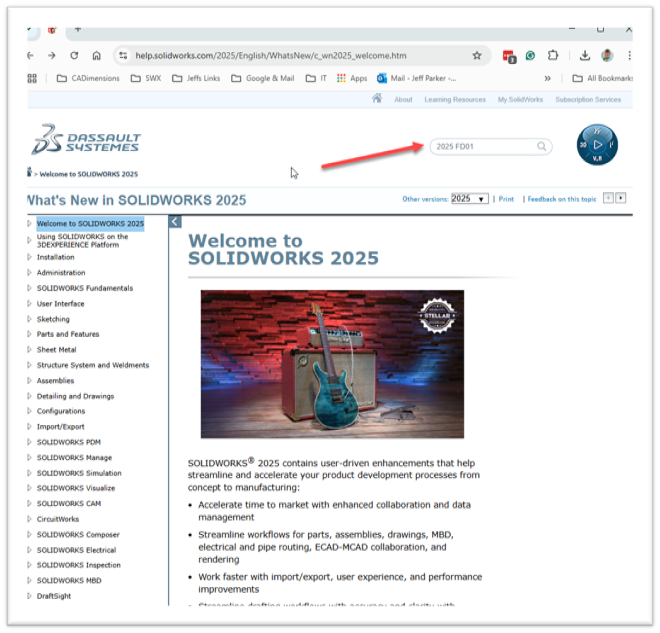Image resolution: width=660 pixels, height=633 pixels.
Task: Open the Chrome three-dot menu
Action: click(x=629, y=56)
